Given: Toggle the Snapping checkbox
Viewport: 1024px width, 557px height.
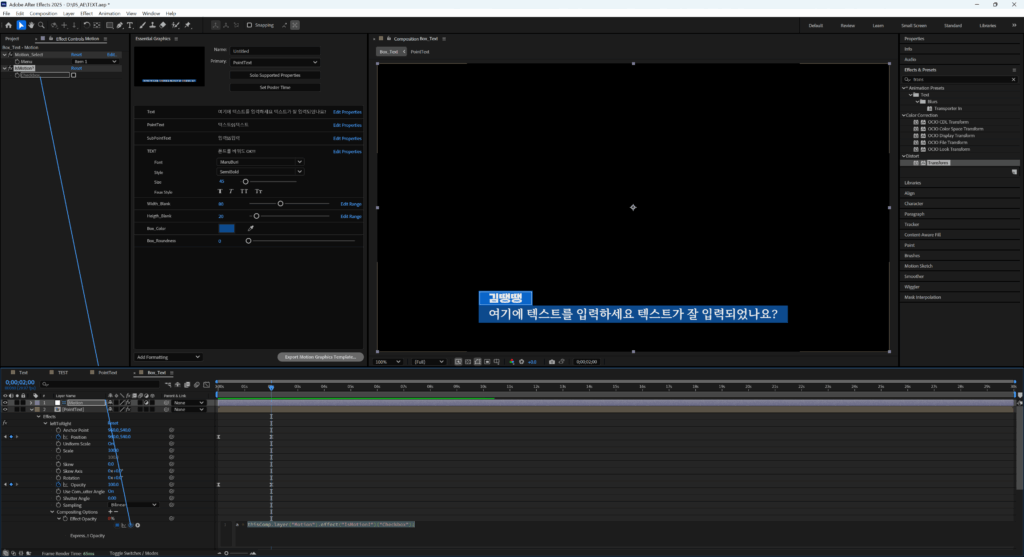Looking at the screenshot, I should [x=249, y=25].
